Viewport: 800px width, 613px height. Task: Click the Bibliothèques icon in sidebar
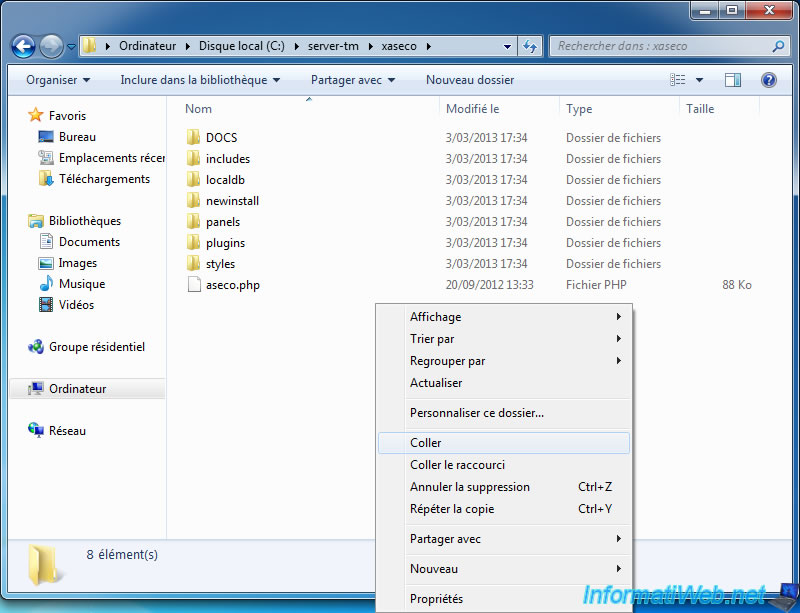point(36,221)
